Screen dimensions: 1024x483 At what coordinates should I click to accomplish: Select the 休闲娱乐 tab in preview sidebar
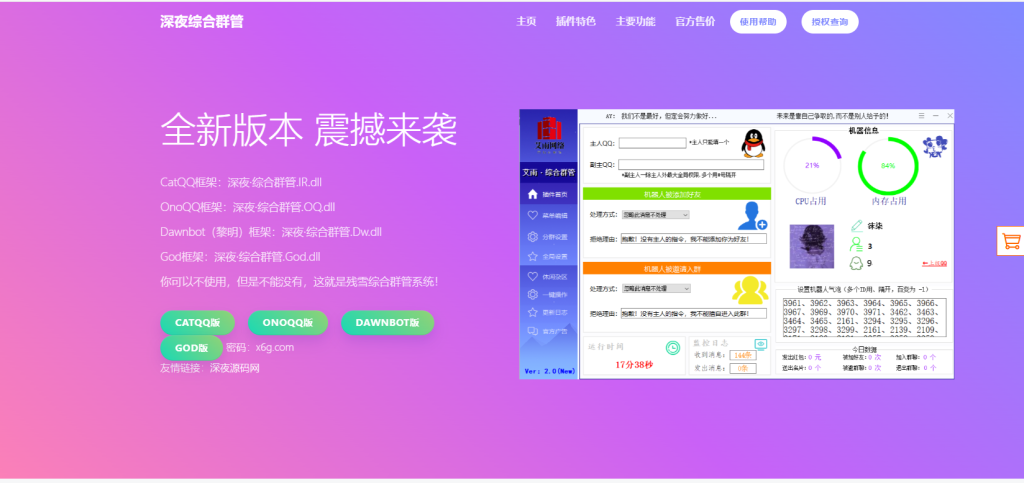point(549,276)
